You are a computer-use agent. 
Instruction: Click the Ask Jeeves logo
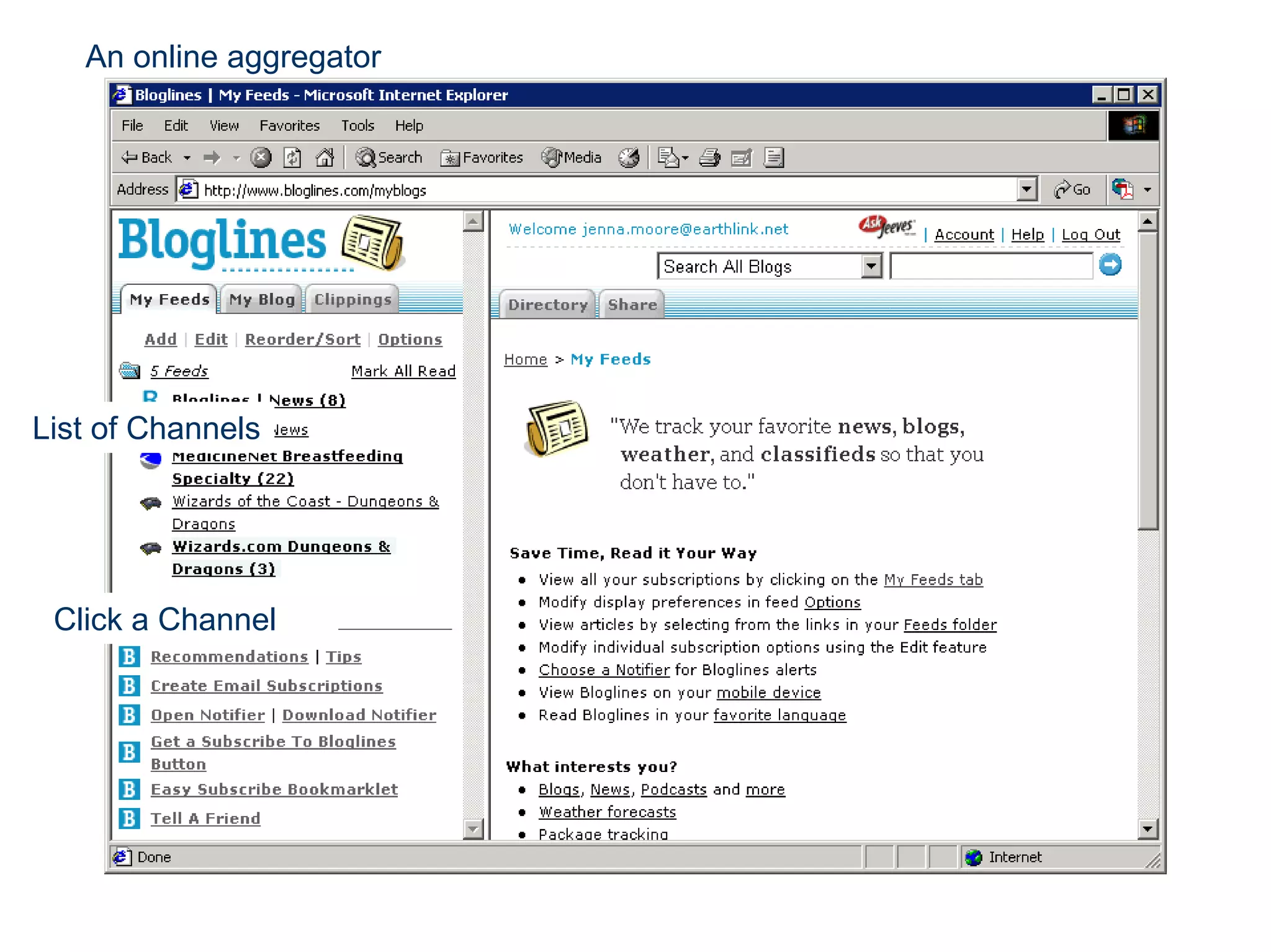pos(887,227)
